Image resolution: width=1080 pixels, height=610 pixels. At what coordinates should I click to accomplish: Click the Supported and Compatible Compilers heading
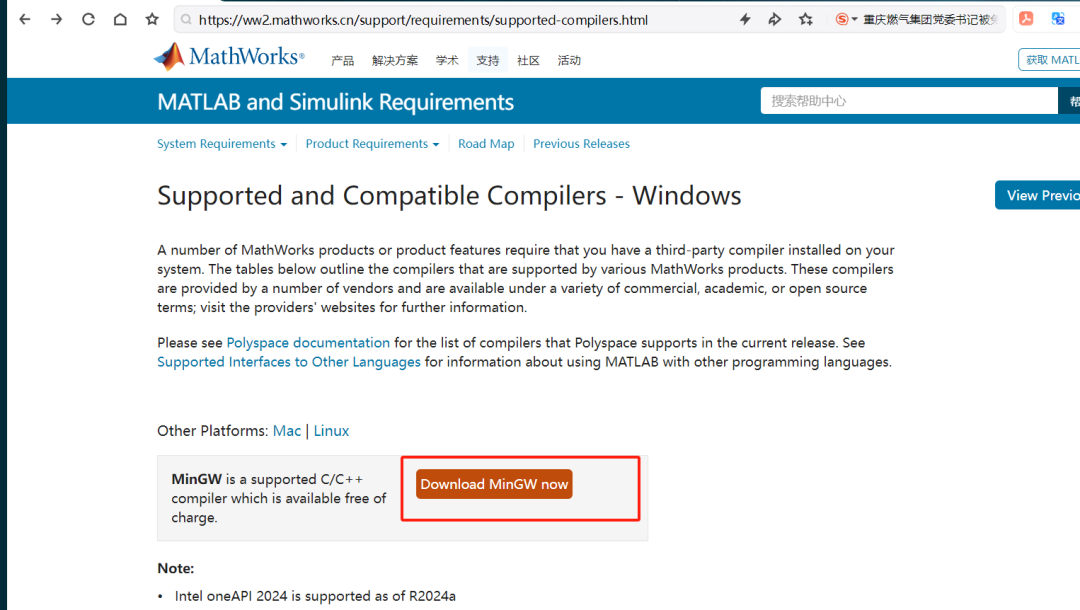449,196
